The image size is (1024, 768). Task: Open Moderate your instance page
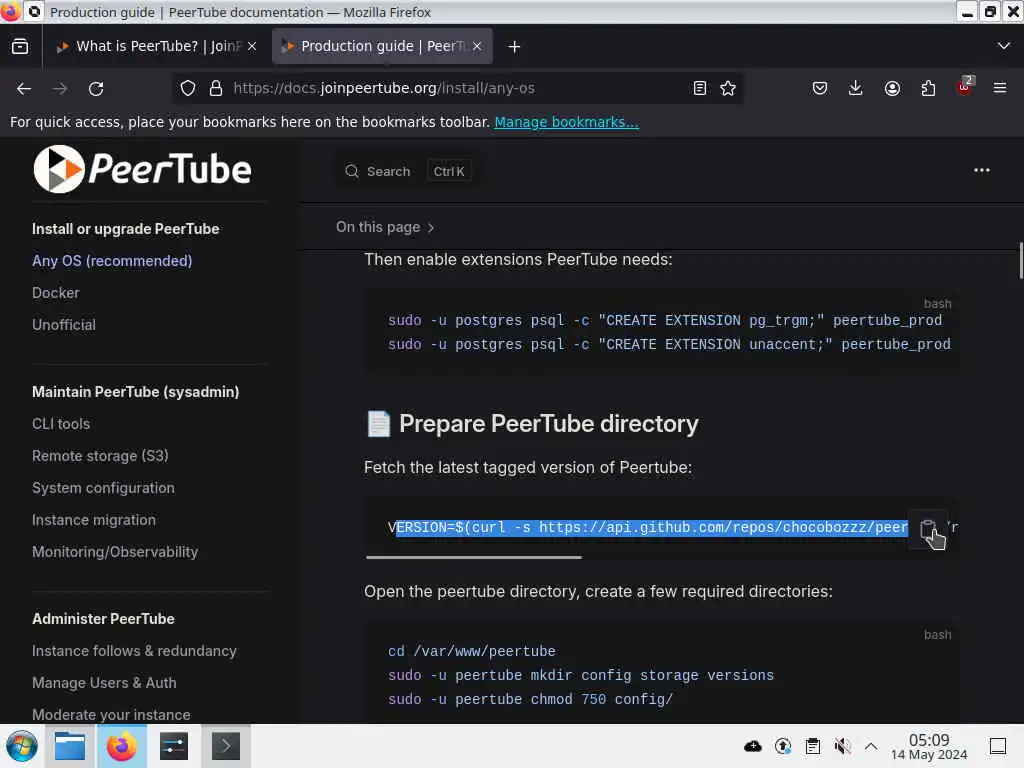click(x=111, y=714)
